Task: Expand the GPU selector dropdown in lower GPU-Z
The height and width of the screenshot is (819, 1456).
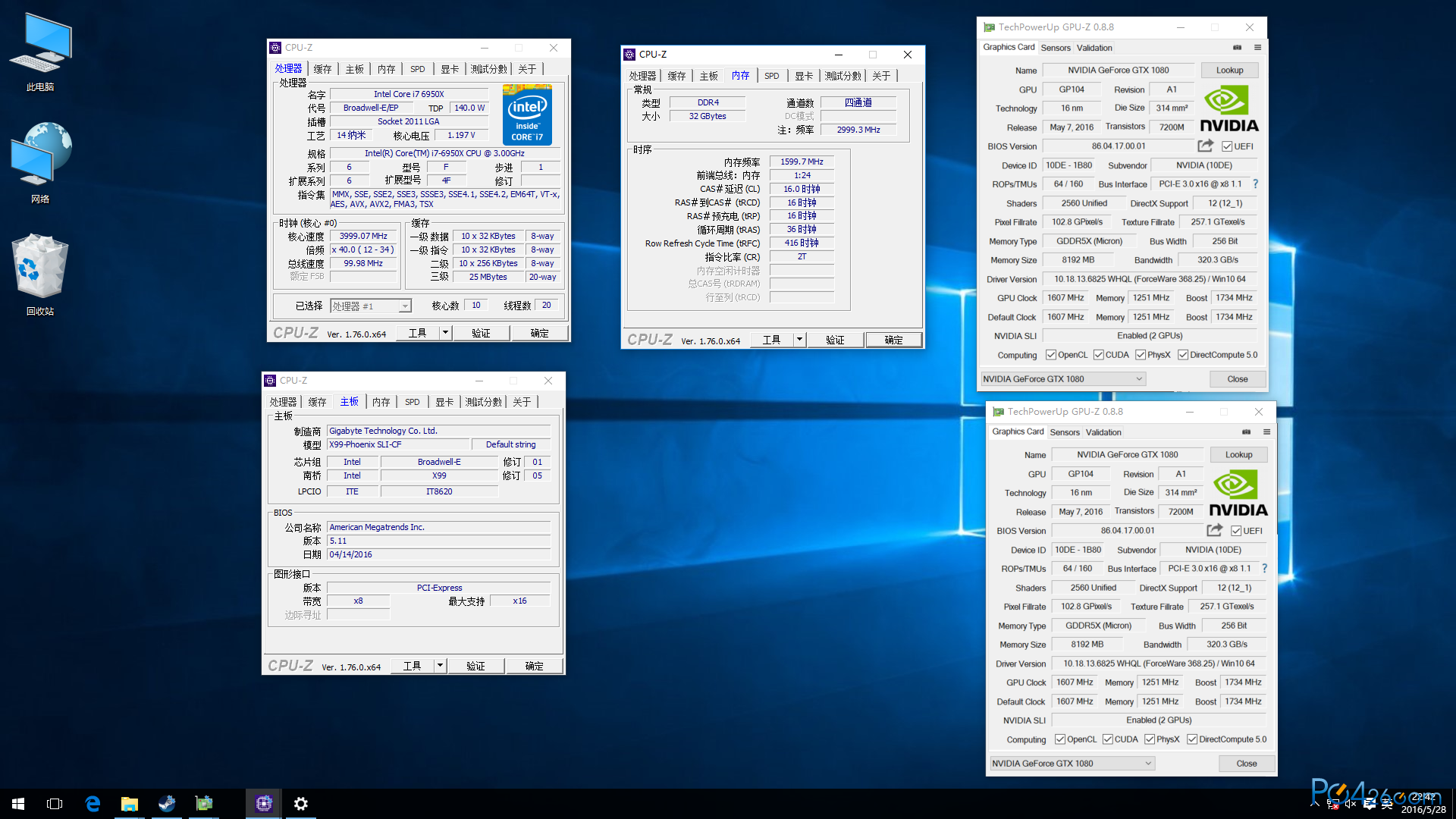Action: tap(1148, 764)
